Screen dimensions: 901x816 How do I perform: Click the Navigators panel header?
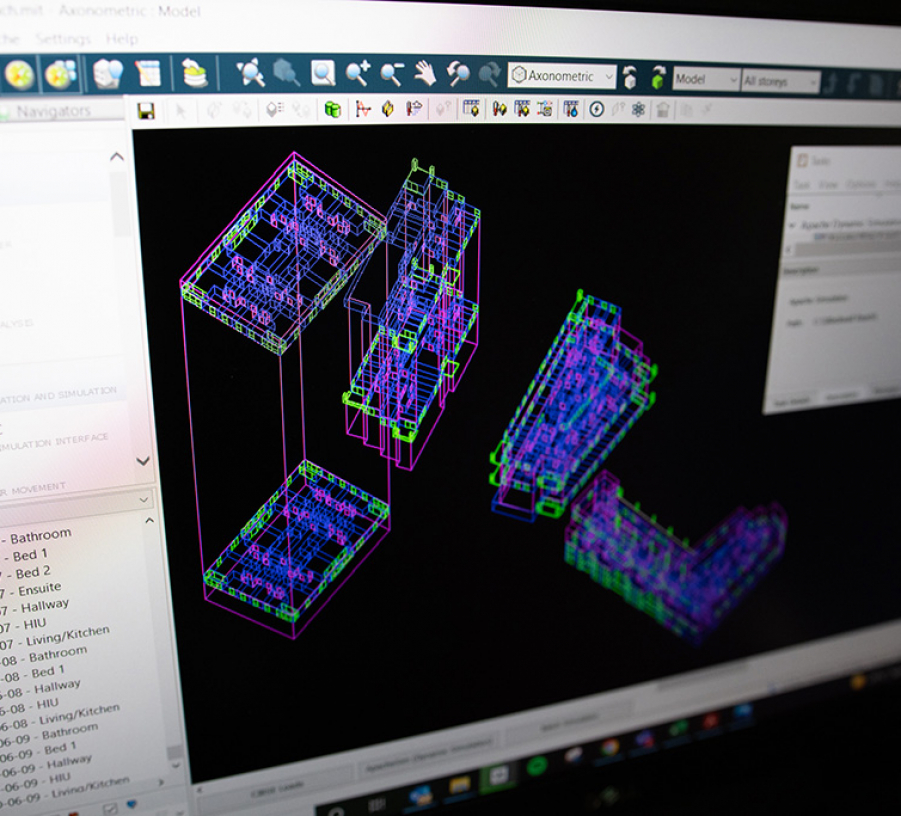(x=62, y=111)
